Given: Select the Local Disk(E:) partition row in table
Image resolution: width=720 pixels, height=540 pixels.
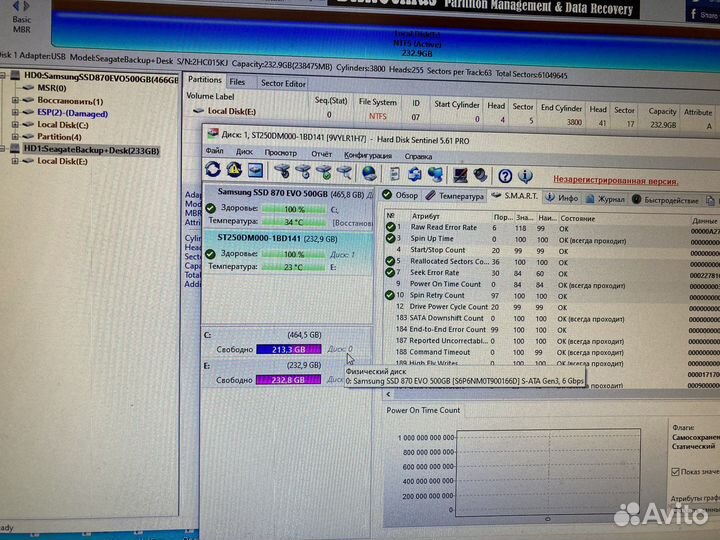Looking at the screenshot, I should pos(450,117).
